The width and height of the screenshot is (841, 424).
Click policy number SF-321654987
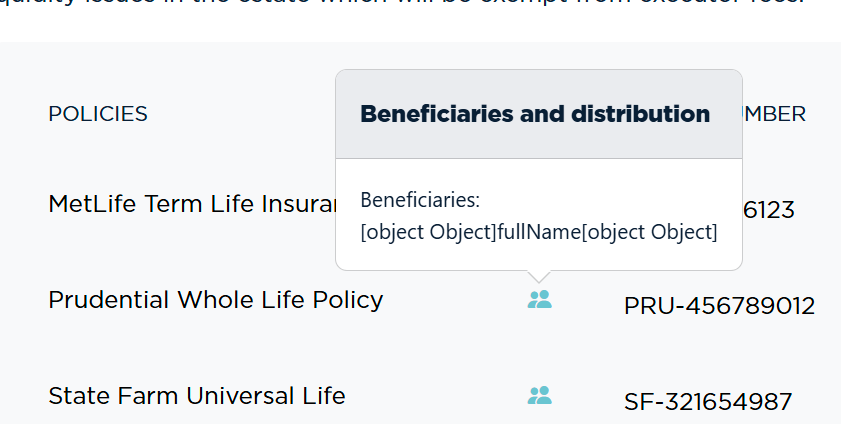click(x=708, y=402)
